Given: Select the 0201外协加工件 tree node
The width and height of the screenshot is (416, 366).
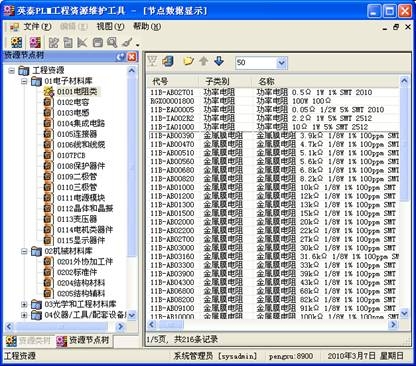Looking at the screenshot, I should [x=85, y=262].
